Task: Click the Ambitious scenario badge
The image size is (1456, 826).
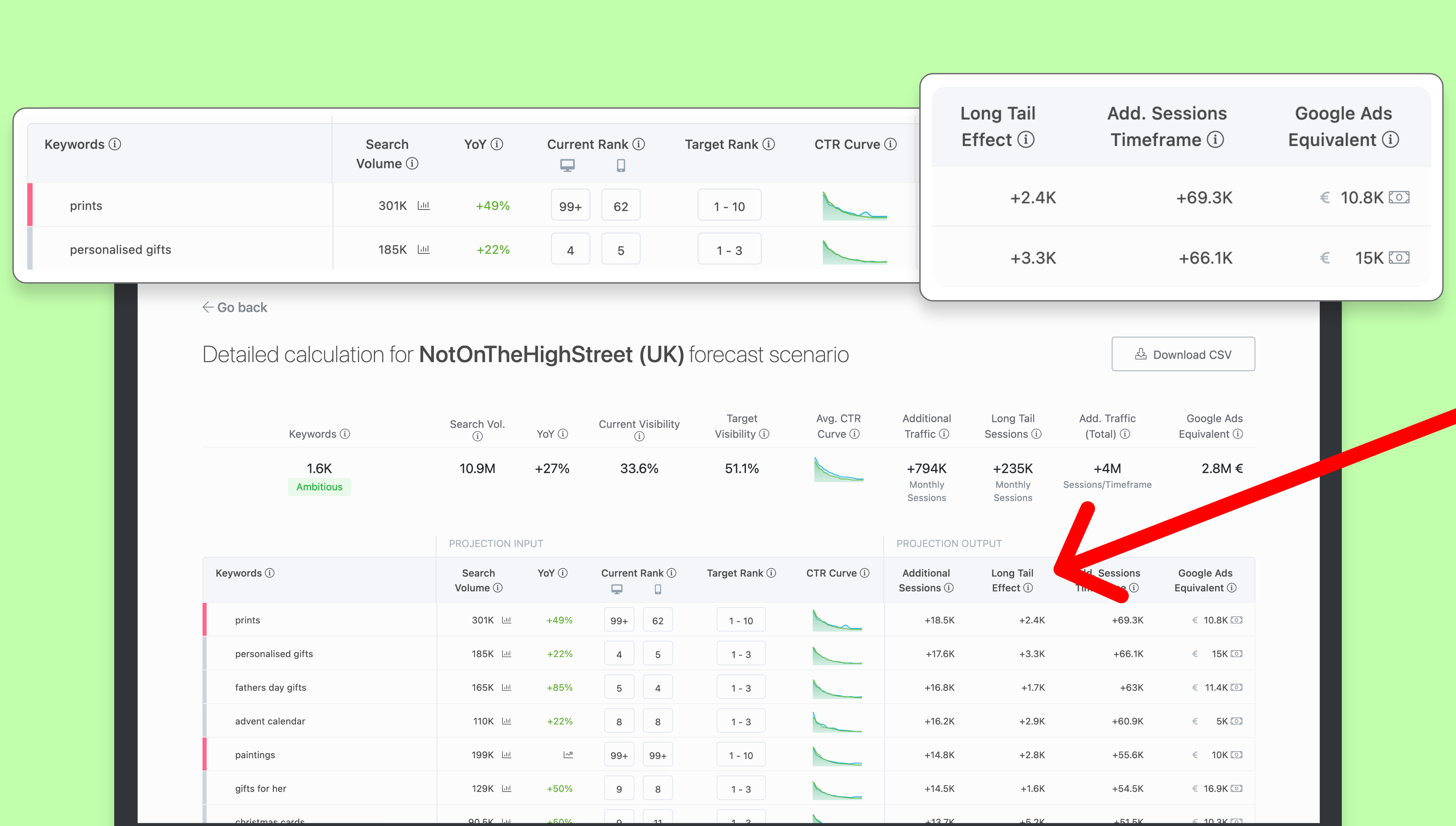Action: pos(319,487)
